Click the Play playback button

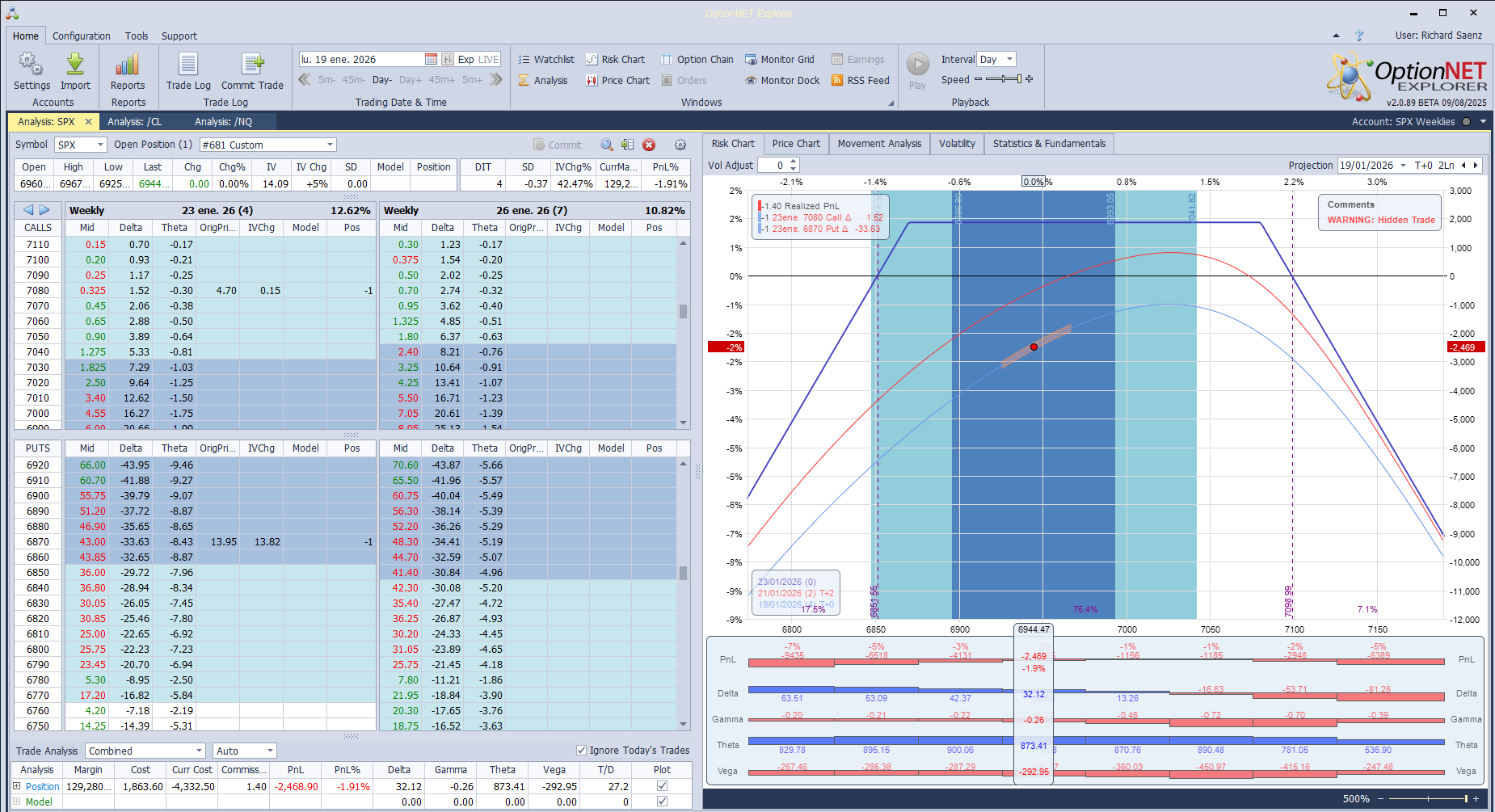tap(918, 71)
